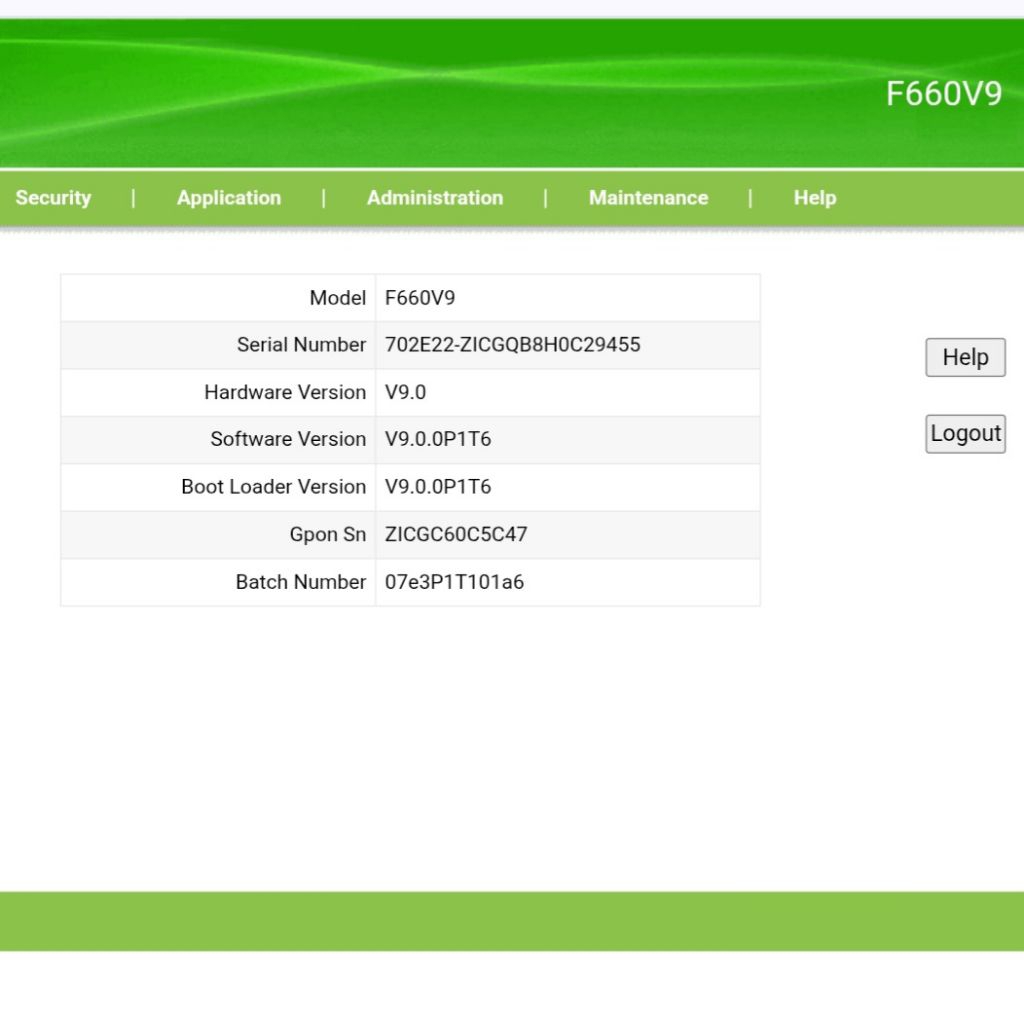Click the Serial Number label
The width and height of the screenshot is (1024, 1024).
[301, 345]
